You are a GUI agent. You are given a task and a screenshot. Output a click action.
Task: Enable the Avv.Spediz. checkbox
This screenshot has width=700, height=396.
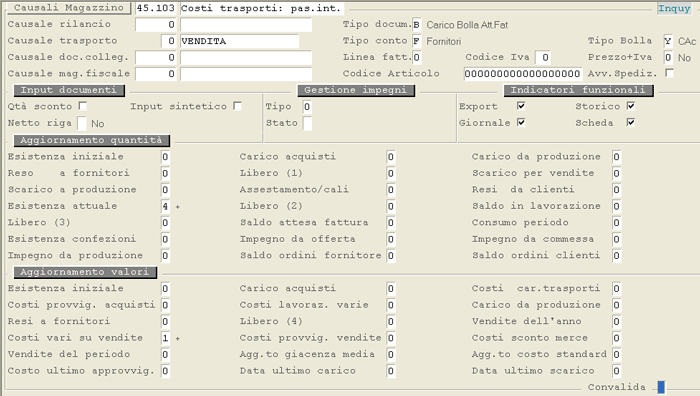pyautogui.click(x=669, y=73)
